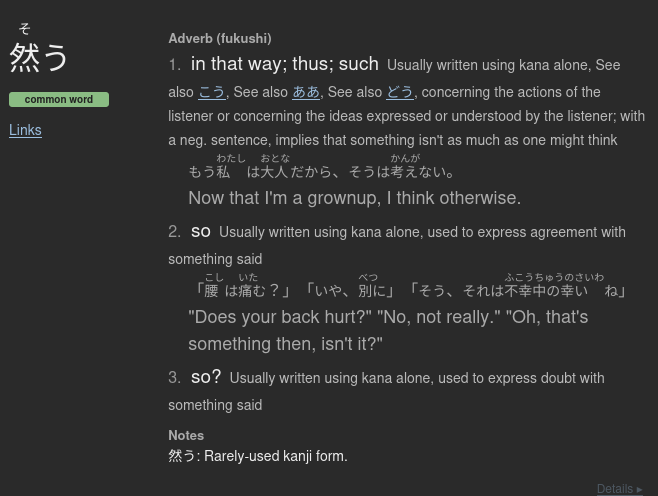Click the word 大人 in first example

tap(274, 172)
